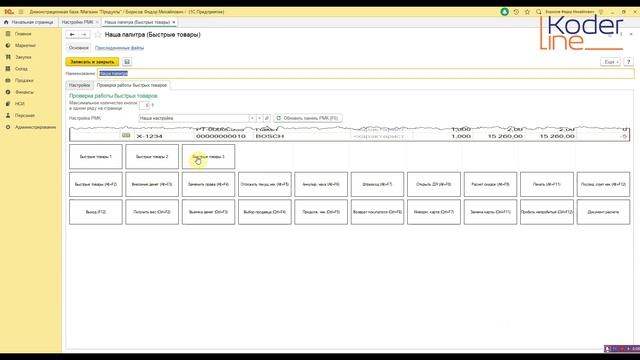Save with the floppy disk icon
This screenshot has height=360, width=640.
[x=127, y=62]
